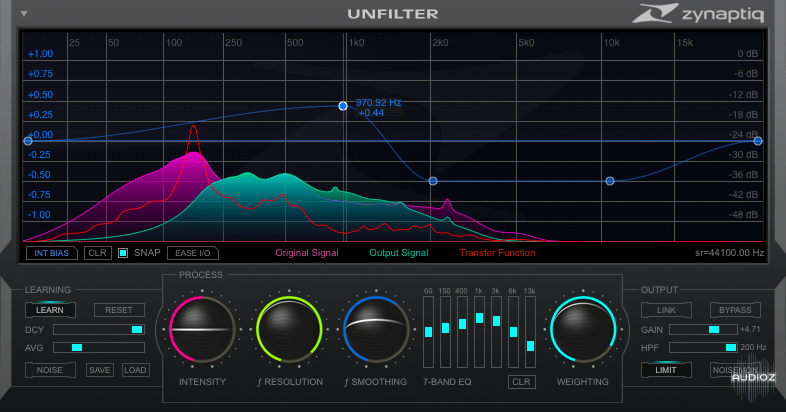Viewport: 786px width, 412px height.
Task: Click the +4.71 gain value
Action: (750, 329)
